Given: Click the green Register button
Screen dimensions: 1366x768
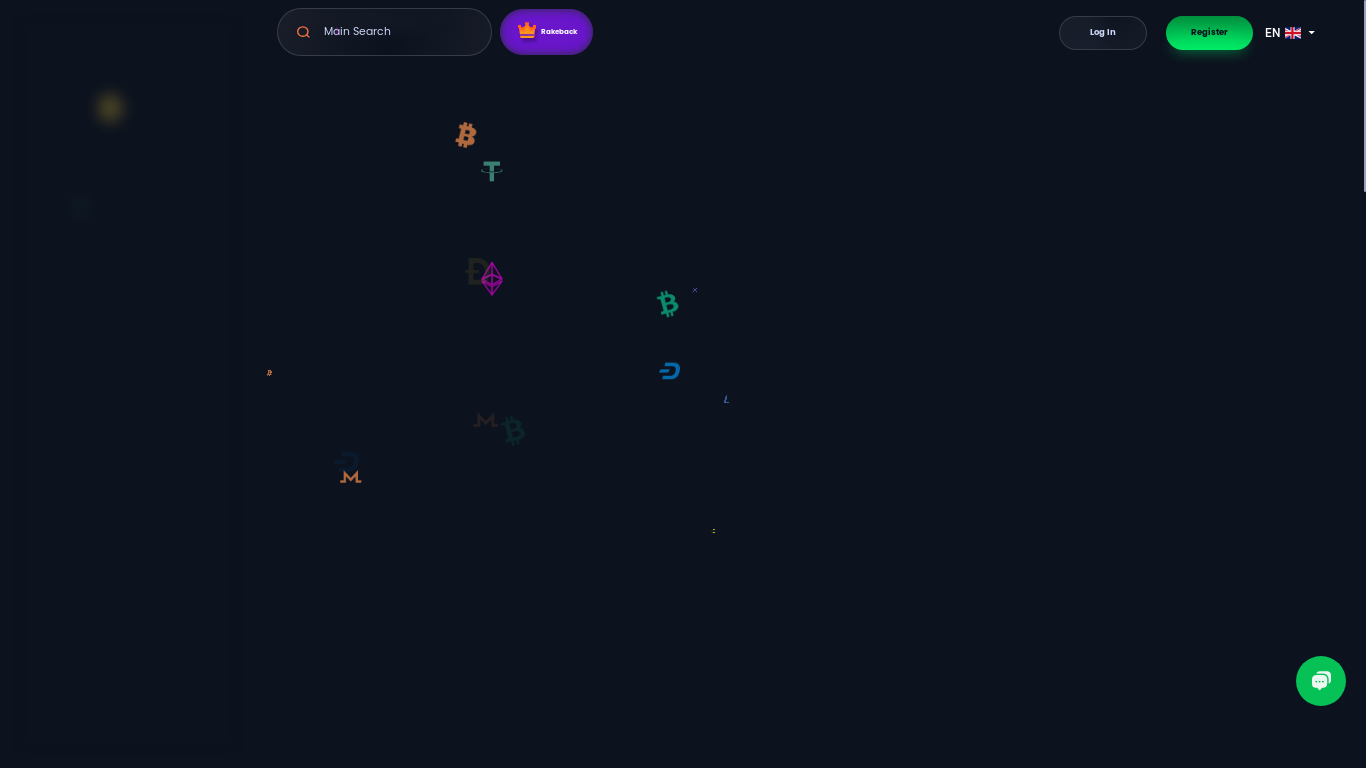Looking at the screenshot, I should [1209, 33].
